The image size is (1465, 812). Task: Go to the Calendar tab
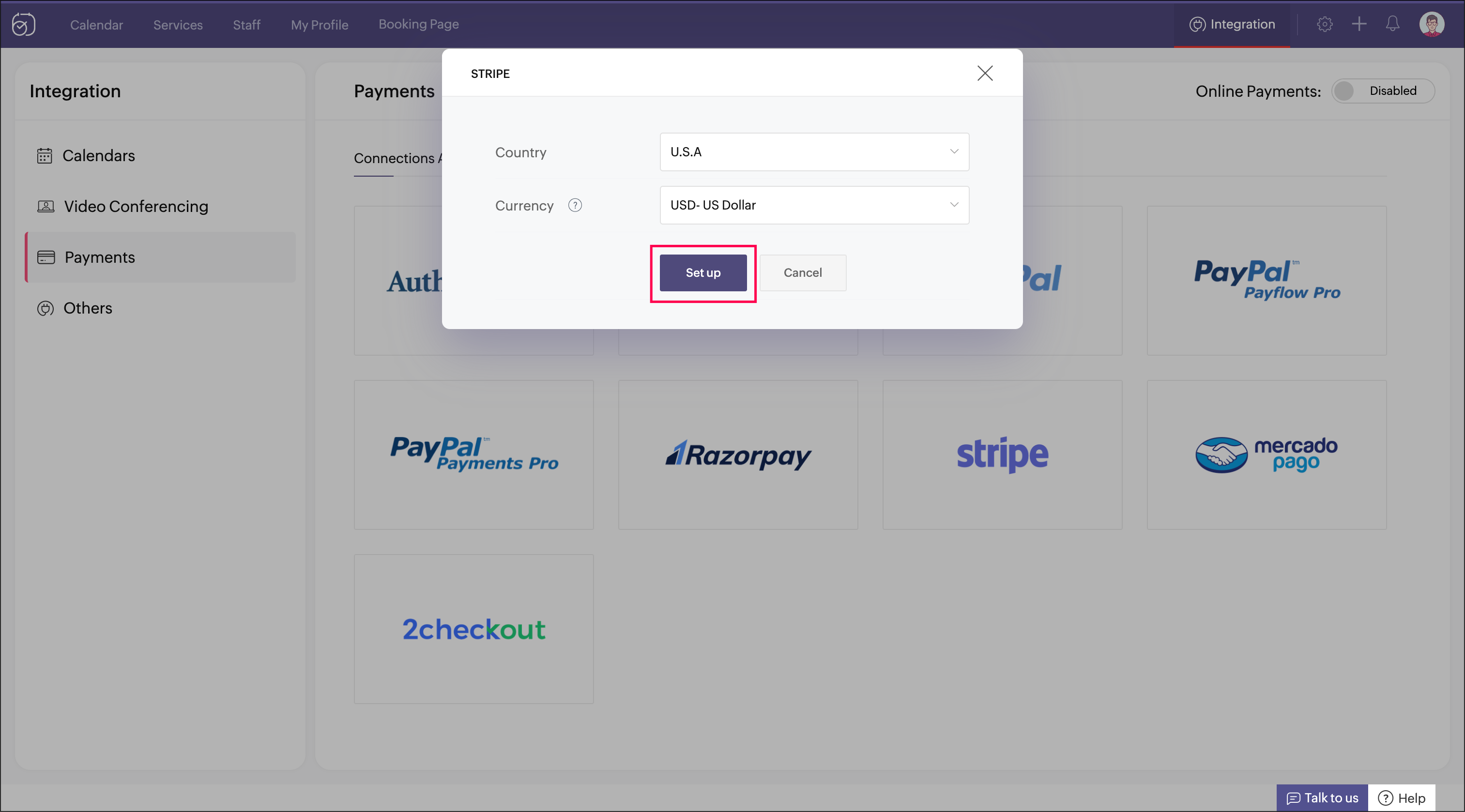[x=96, y=25]
